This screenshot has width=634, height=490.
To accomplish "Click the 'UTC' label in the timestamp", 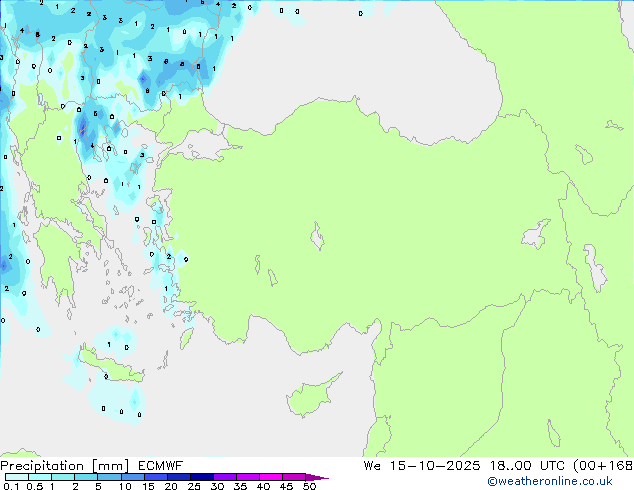I will [552, 466].
